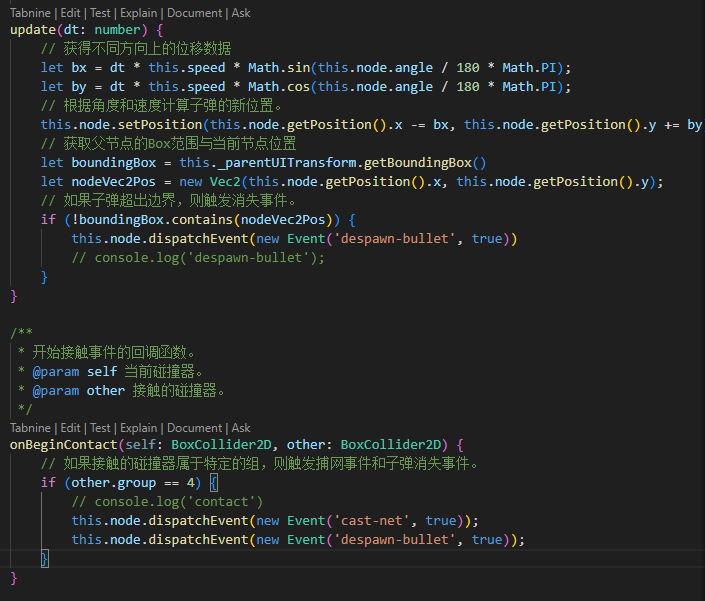Click Document link above onBeginContact method
Screen dimensions: 705x601
coord(194,428)
